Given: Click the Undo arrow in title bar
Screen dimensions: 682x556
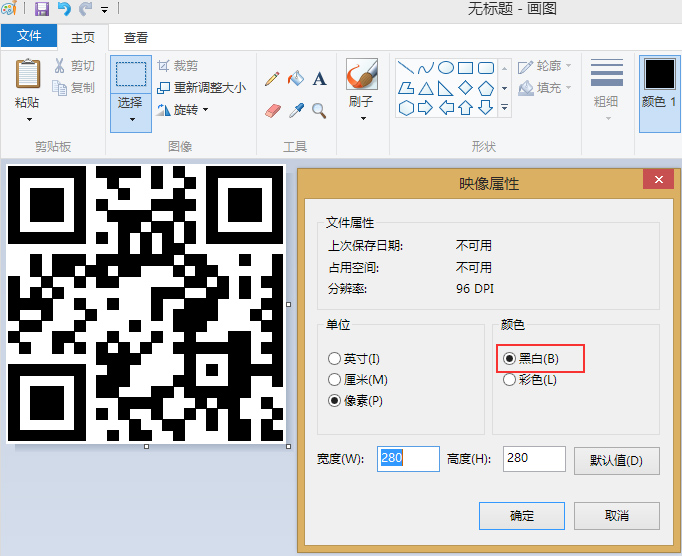Looking at the screenshot, I should (64, 8).
